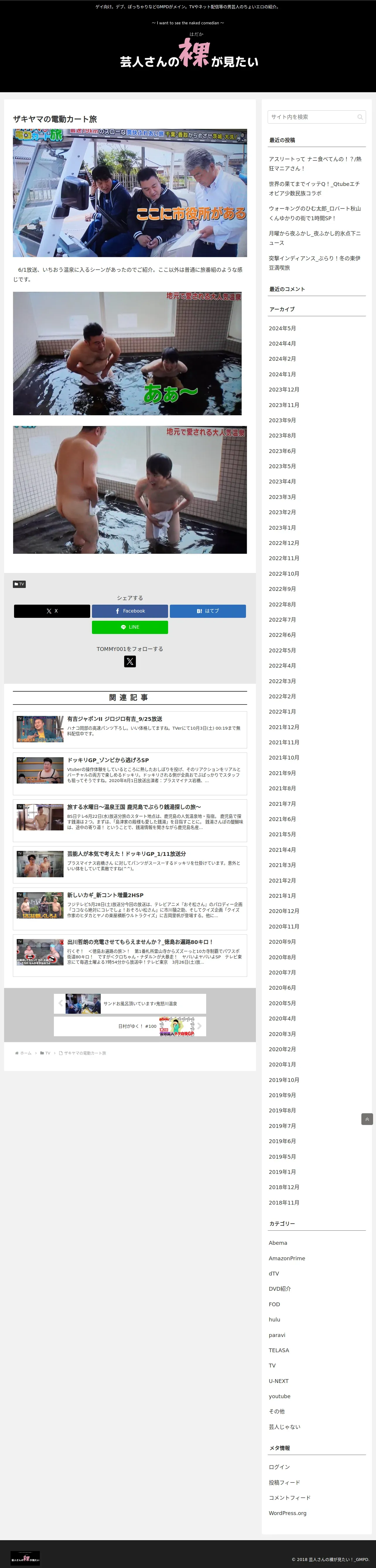Open recent post アスリートって ナニ食べてんの
The width and height of the screenshot is (376, 1568).
pyautogui.click(x=315, y=164)
